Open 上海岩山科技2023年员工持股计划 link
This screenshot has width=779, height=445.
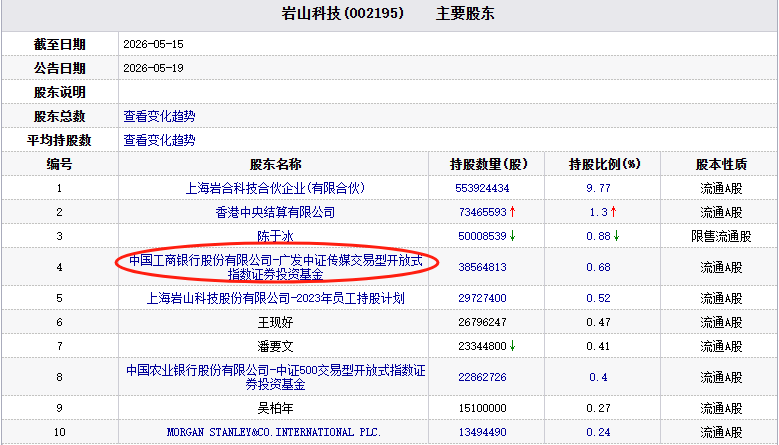275,298
